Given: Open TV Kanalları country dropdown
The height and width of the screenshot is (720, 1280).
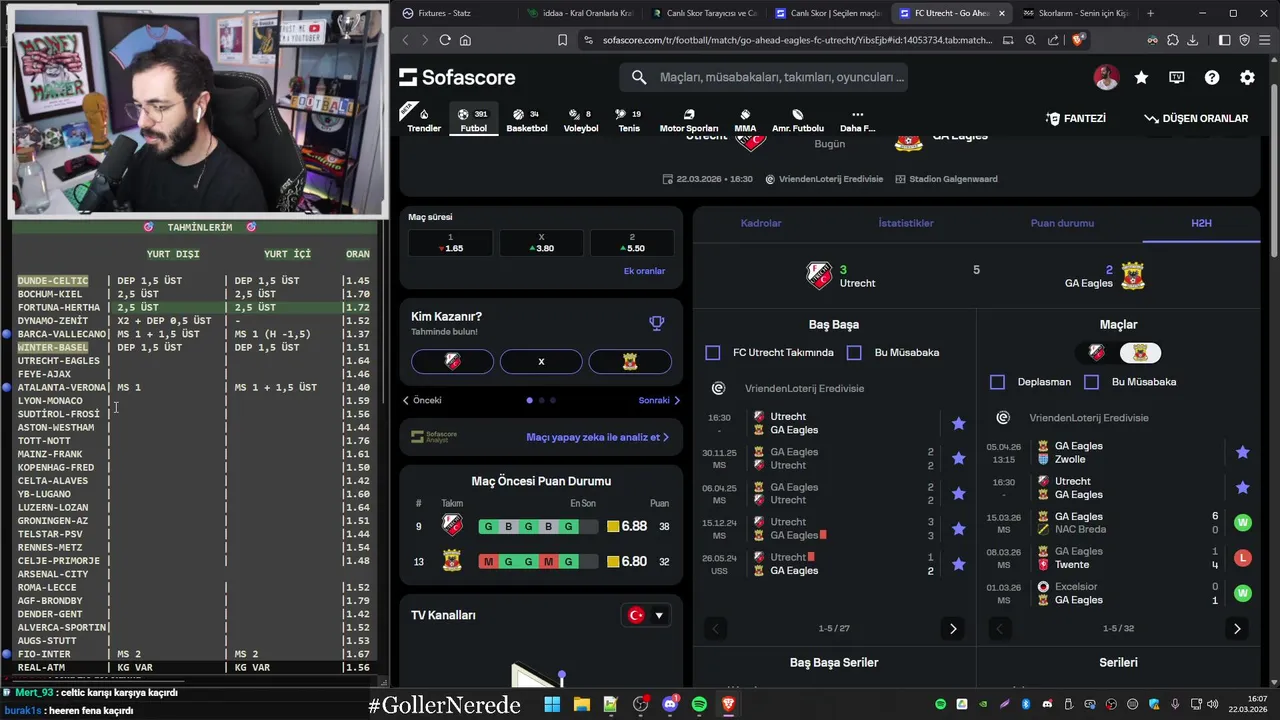Looking at the screenshot, I should tap(646, 615).
